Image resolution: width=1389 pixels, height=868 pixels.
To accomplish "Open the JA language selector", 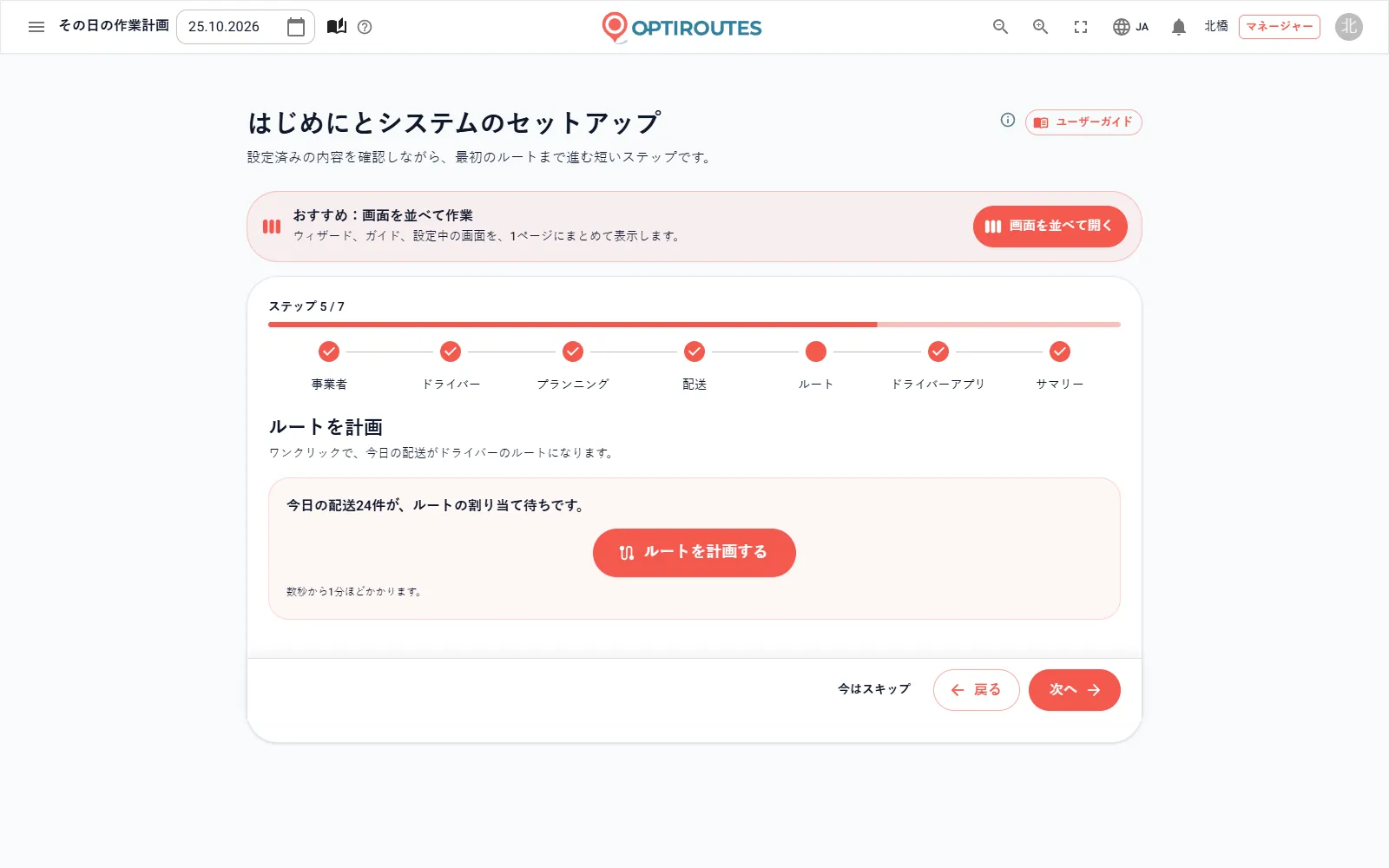I will [x=1130, y=27].
